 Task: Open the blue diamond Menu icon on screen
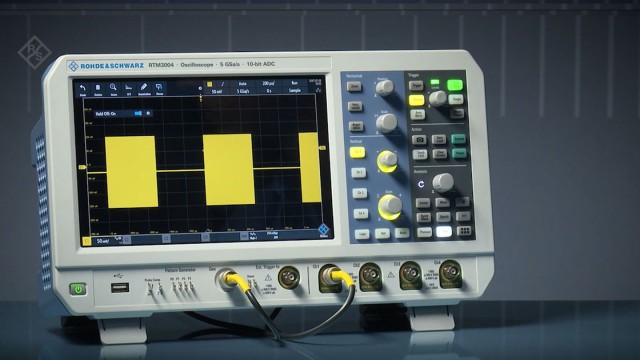324,230
